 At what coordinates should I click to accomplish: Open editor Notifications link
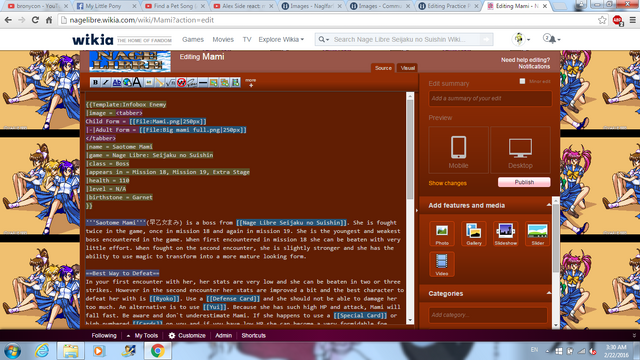tap(534, 67)
